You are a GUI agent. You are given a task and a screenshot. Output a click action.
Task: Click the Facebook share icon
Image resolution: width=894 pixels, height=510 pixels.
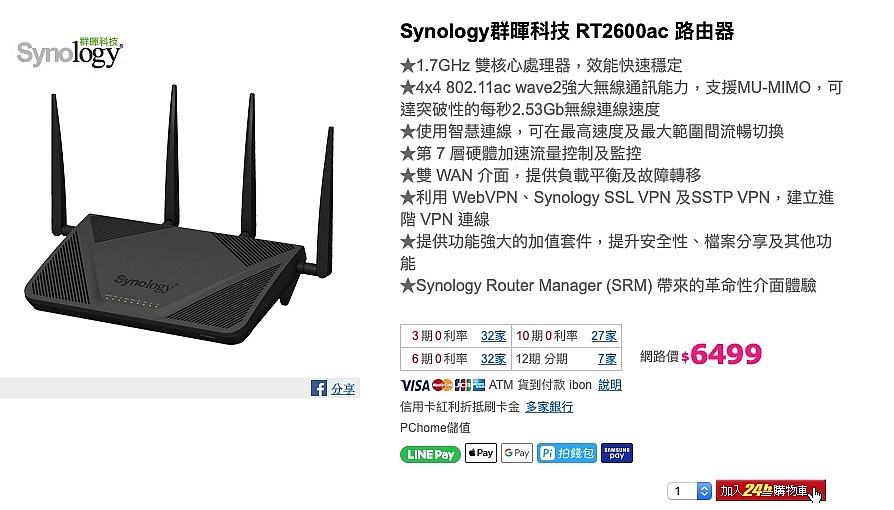pos(319,388)
